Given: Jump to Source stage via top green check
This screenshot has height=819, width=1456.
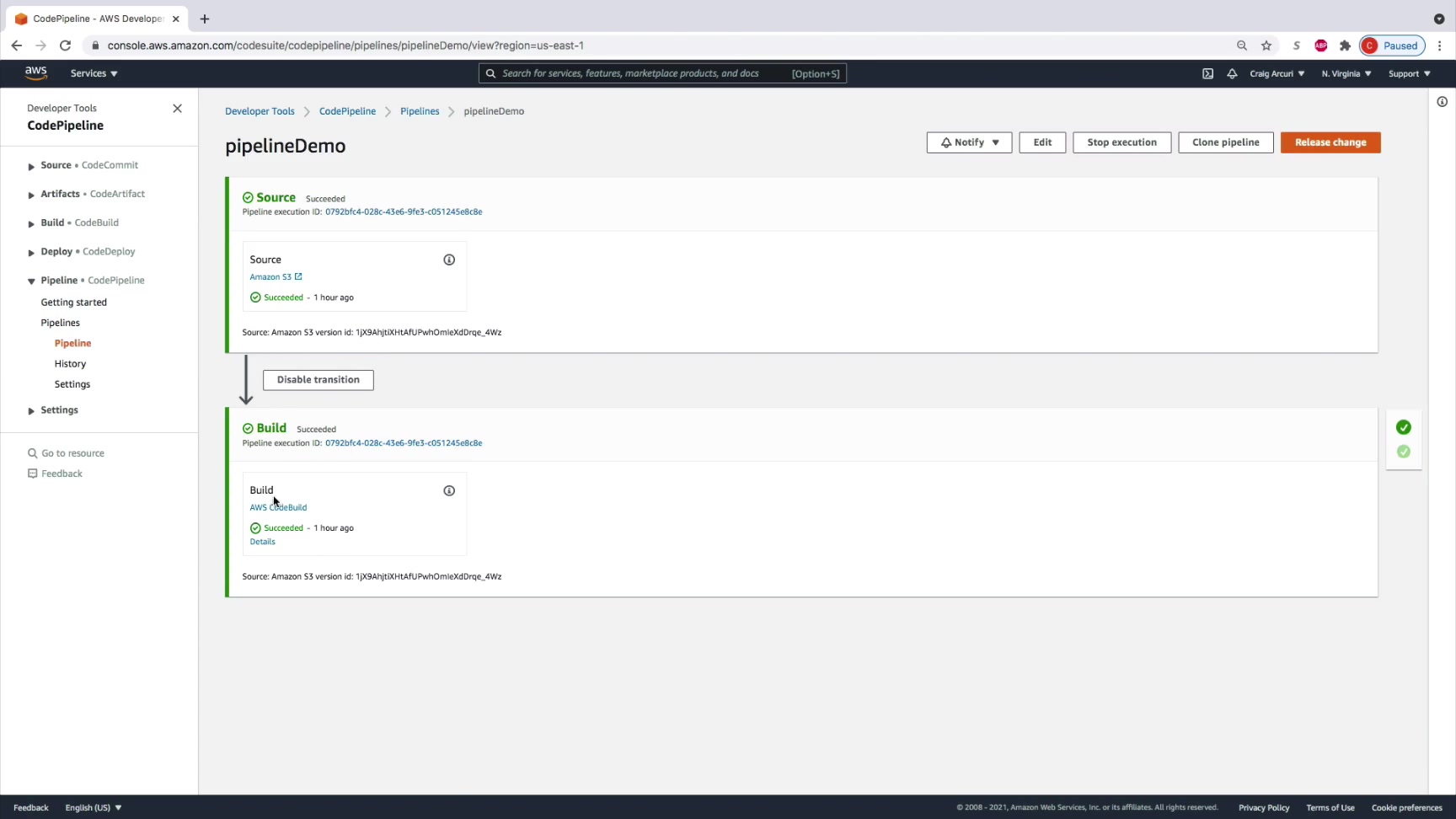Looking at the screenshot, I should (x=1404, y=427).
